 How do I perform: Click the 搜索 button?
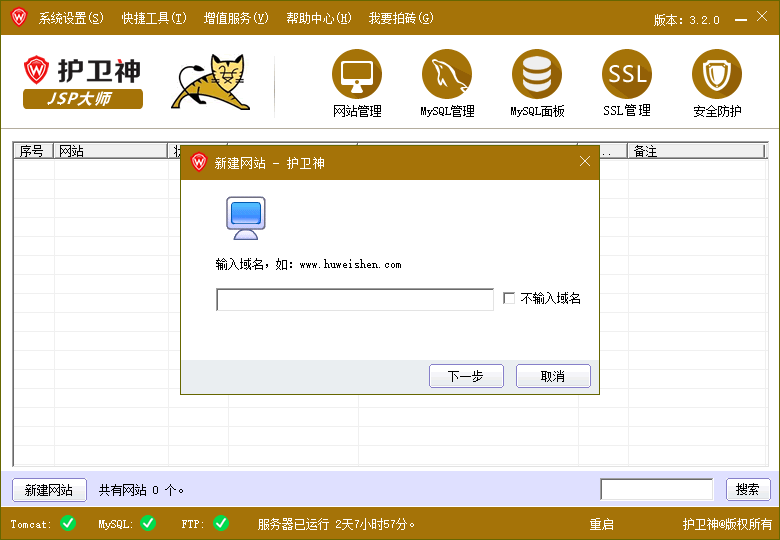[x=748, y=489]
